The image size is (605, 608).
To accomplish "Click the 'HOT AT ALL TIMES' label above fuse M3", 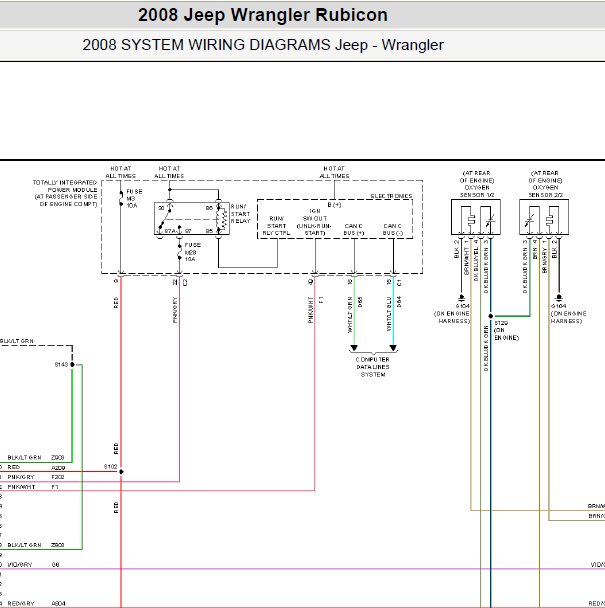I will pos(121,172).
